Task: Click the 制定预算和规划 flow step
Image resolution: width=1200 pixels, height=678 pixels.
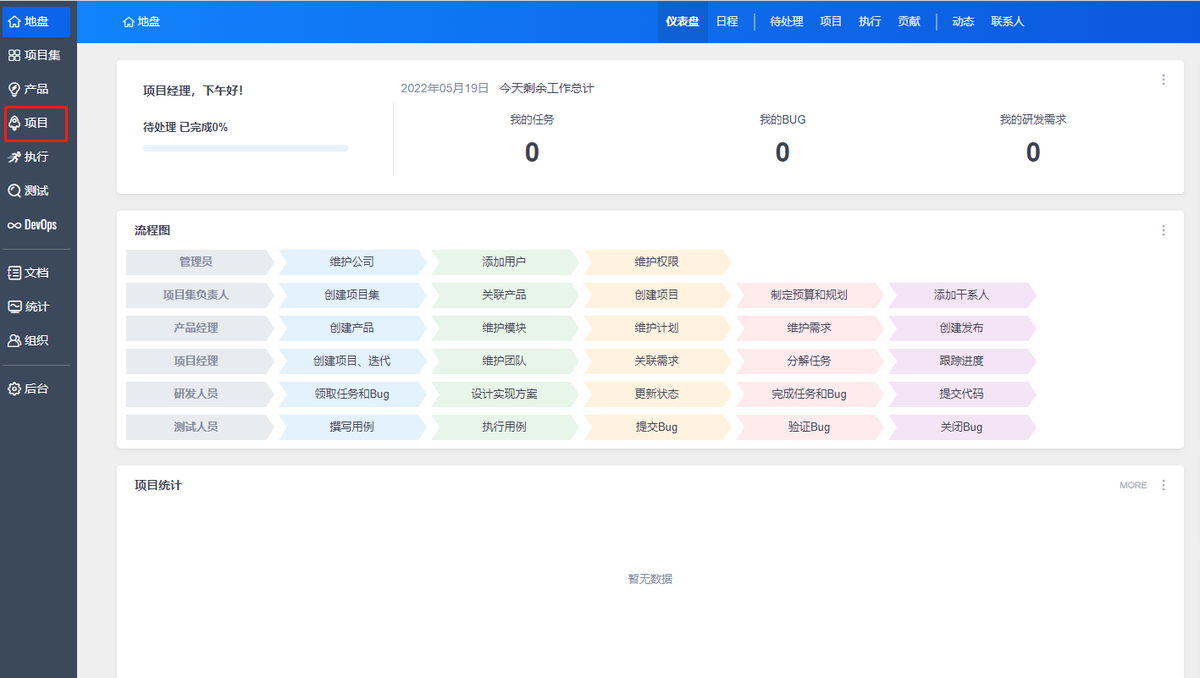Action: 809,295
